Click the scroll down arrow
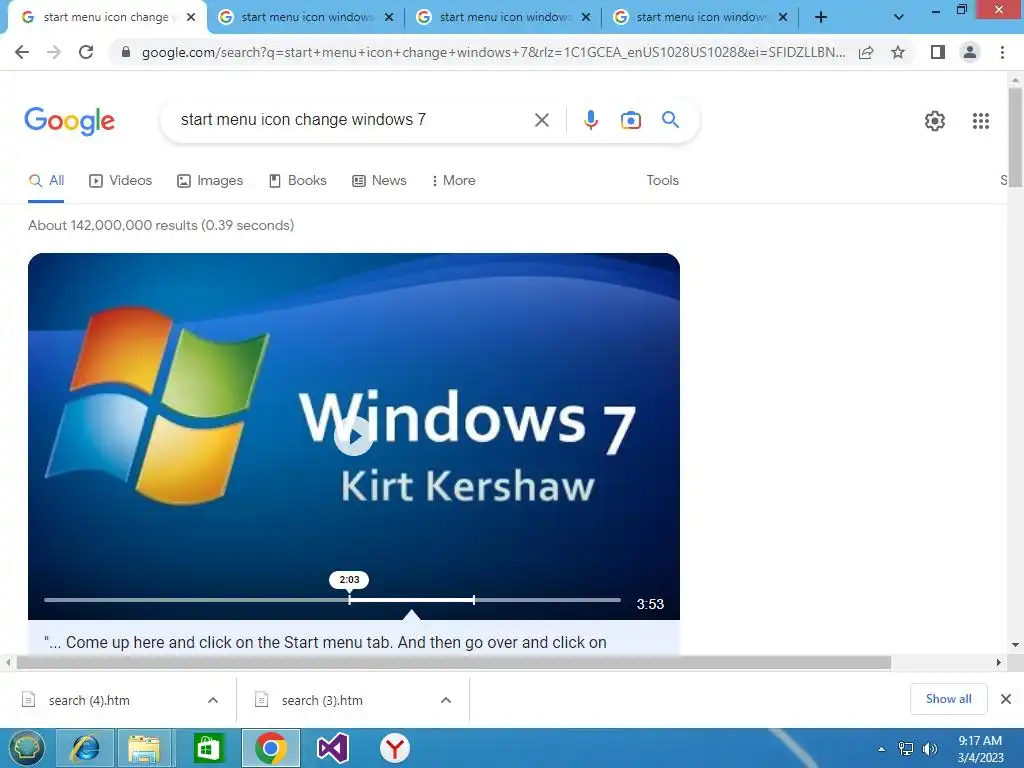1024x768 pixels. point(1015,645)
